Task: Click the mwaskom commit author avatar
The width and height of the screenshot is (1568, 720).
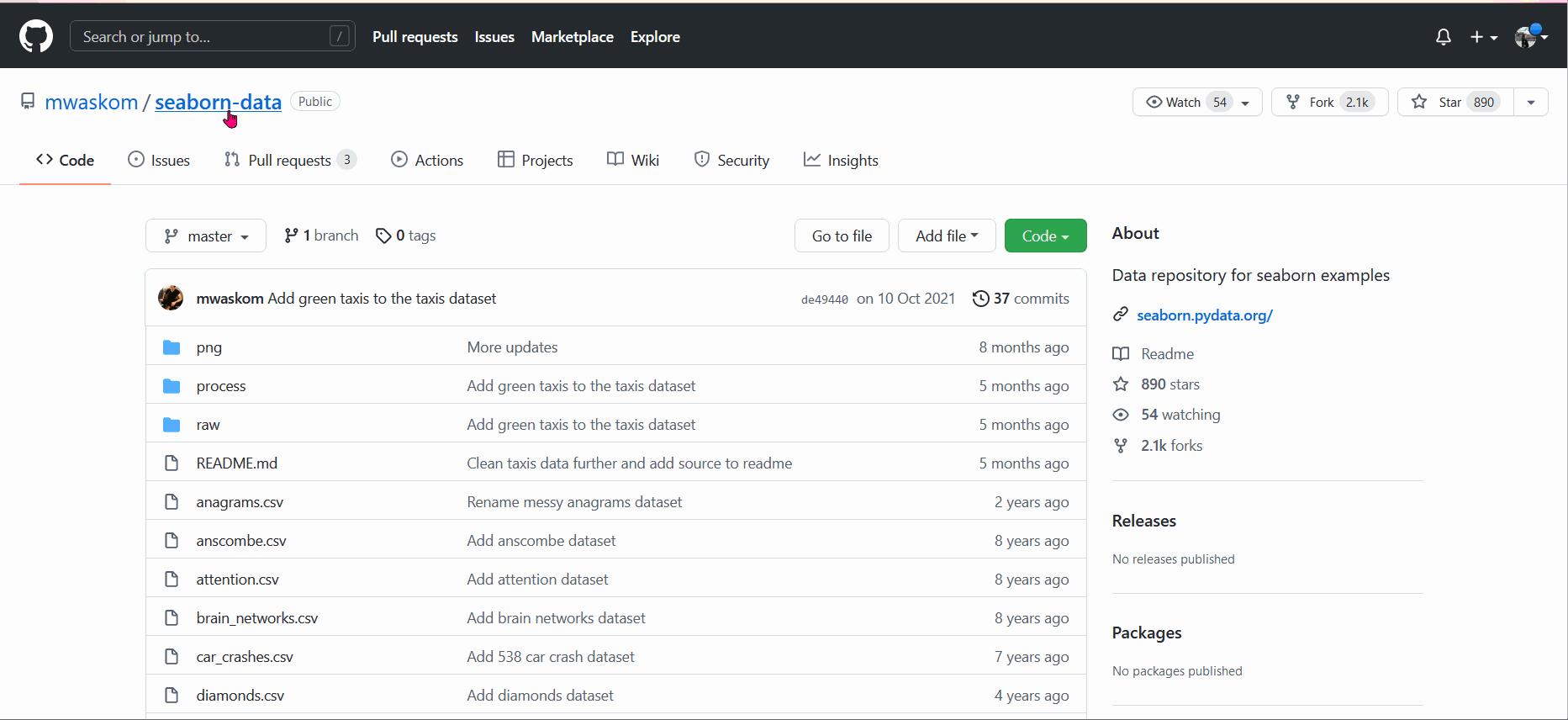Action: [x=171, y=298]
